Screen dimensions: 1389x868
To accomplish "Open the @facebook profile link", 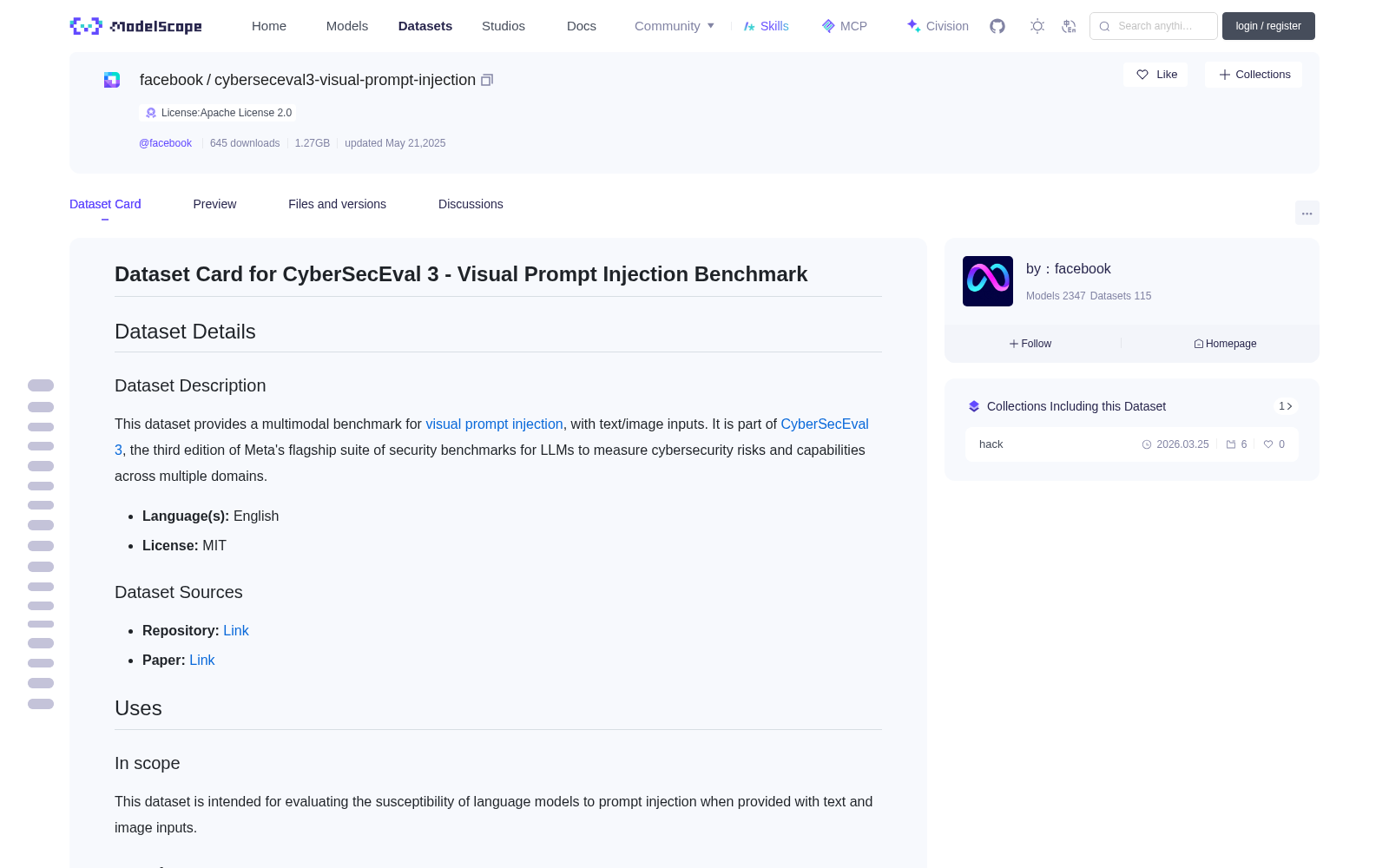I will pyautogui.click(x=165, y=143).
